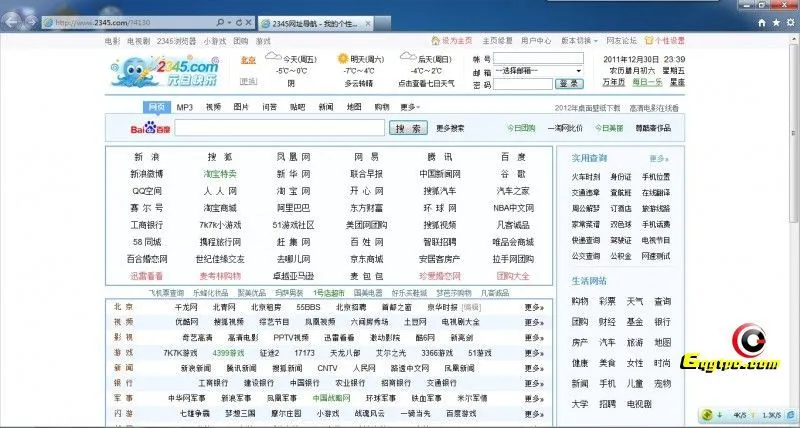Open Favorites with the star icon

tap(776, 22)
